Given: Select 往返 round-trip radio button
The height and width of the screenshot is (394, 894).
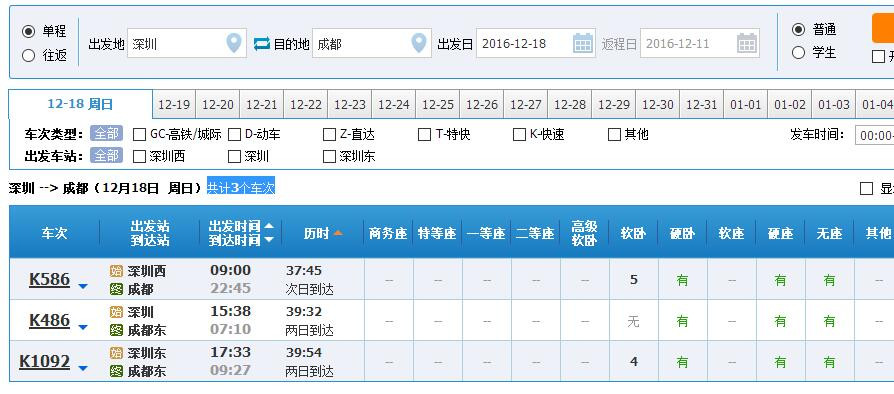Looking at the screenshot, I should click(29, 55).
